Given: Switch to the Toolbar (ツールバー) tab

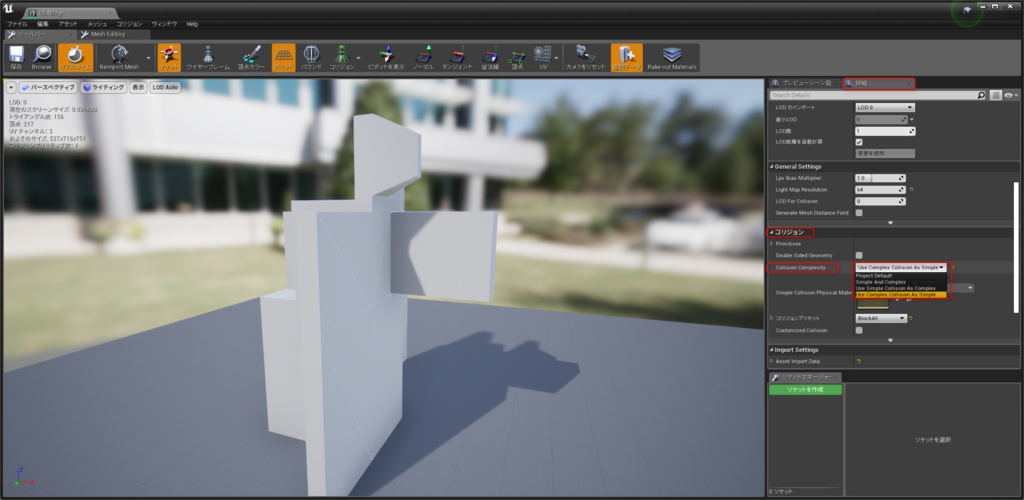Looking at the screenshot, I should click(x=40, y=34).
